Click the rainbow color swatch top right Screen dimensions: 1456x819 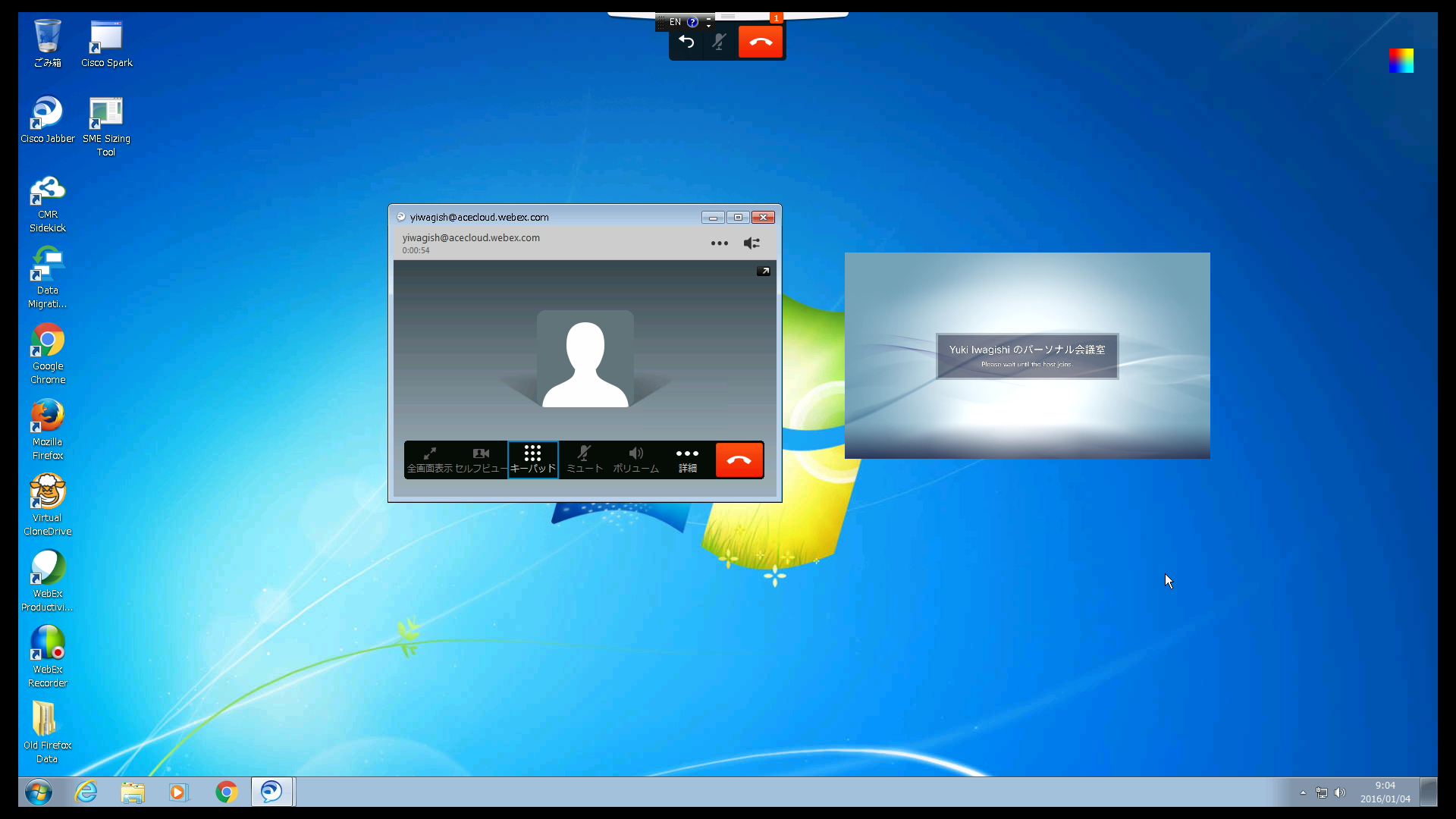tap(1401, 61)
